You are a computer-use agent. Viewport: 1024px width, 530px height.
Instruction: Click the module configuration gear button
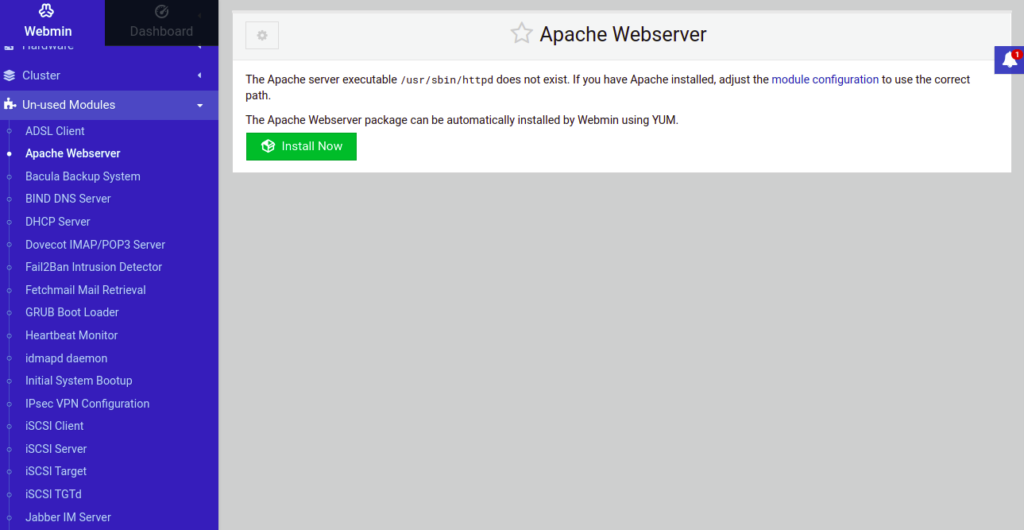coord(262,35)
